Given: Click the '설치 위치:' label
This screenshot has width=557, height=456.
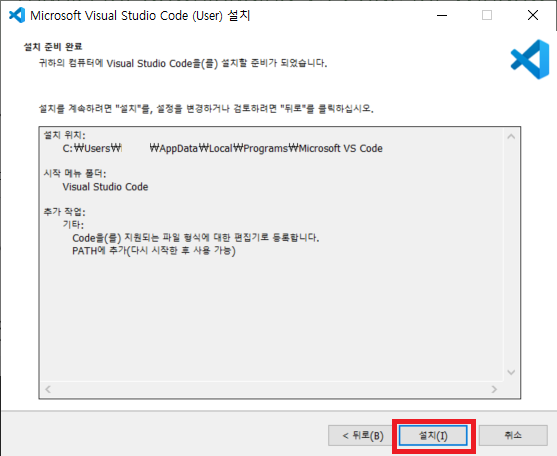Looking at the screenshot, I should [x=64, y=135].
